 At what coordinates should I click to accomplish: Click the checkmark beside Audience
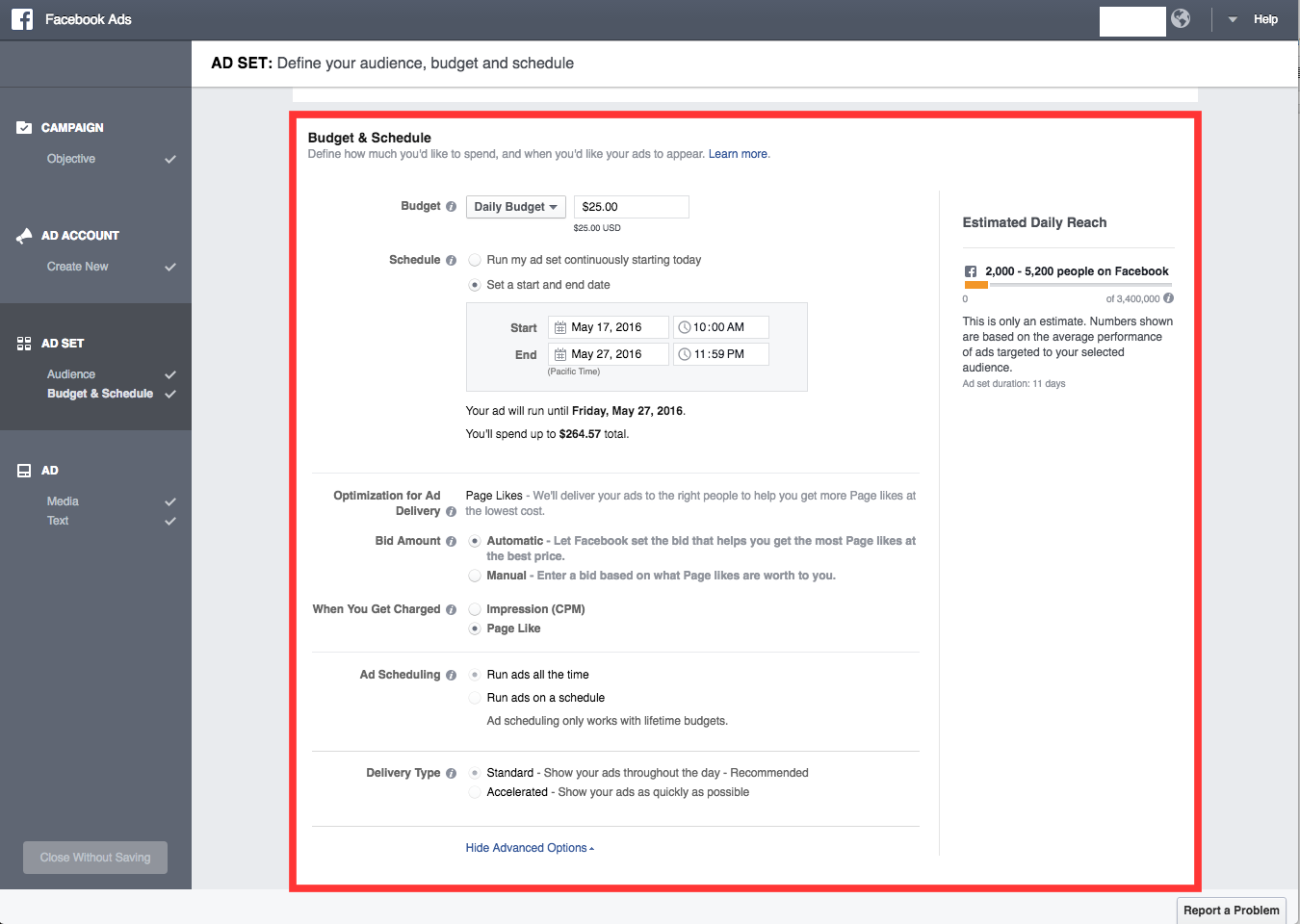[x=170, y=374]
